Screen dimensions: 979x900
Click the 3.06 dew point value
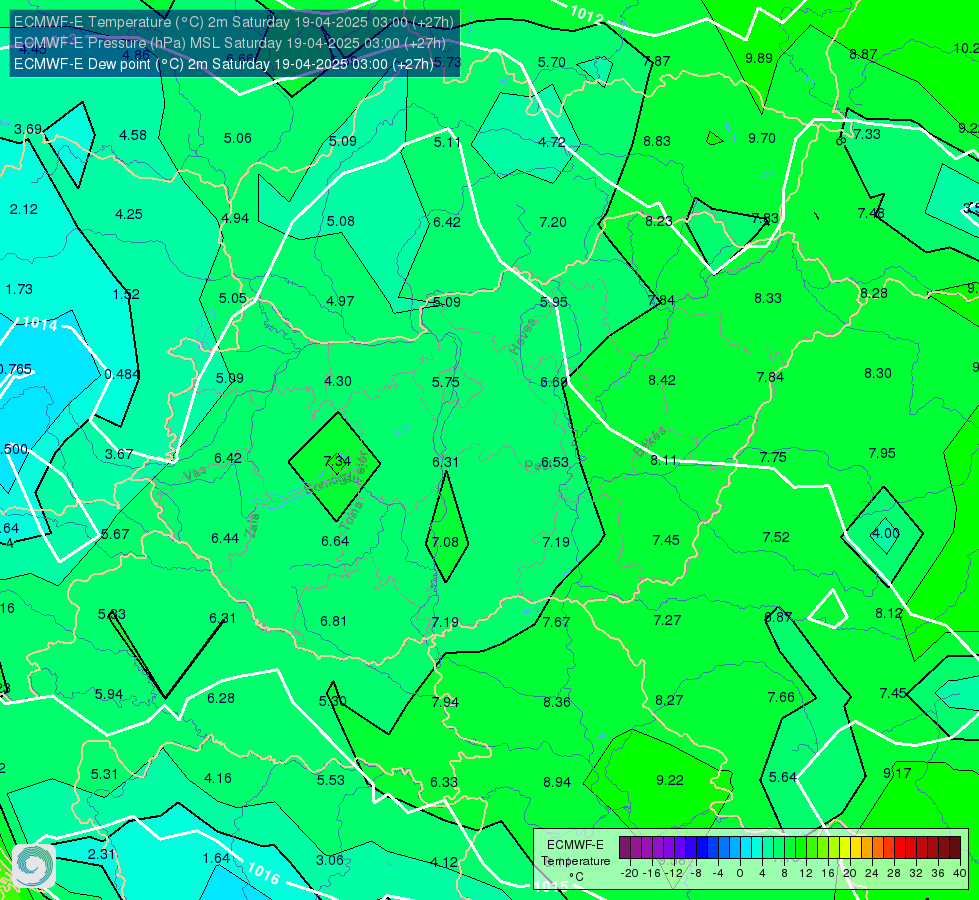[330, 860]
